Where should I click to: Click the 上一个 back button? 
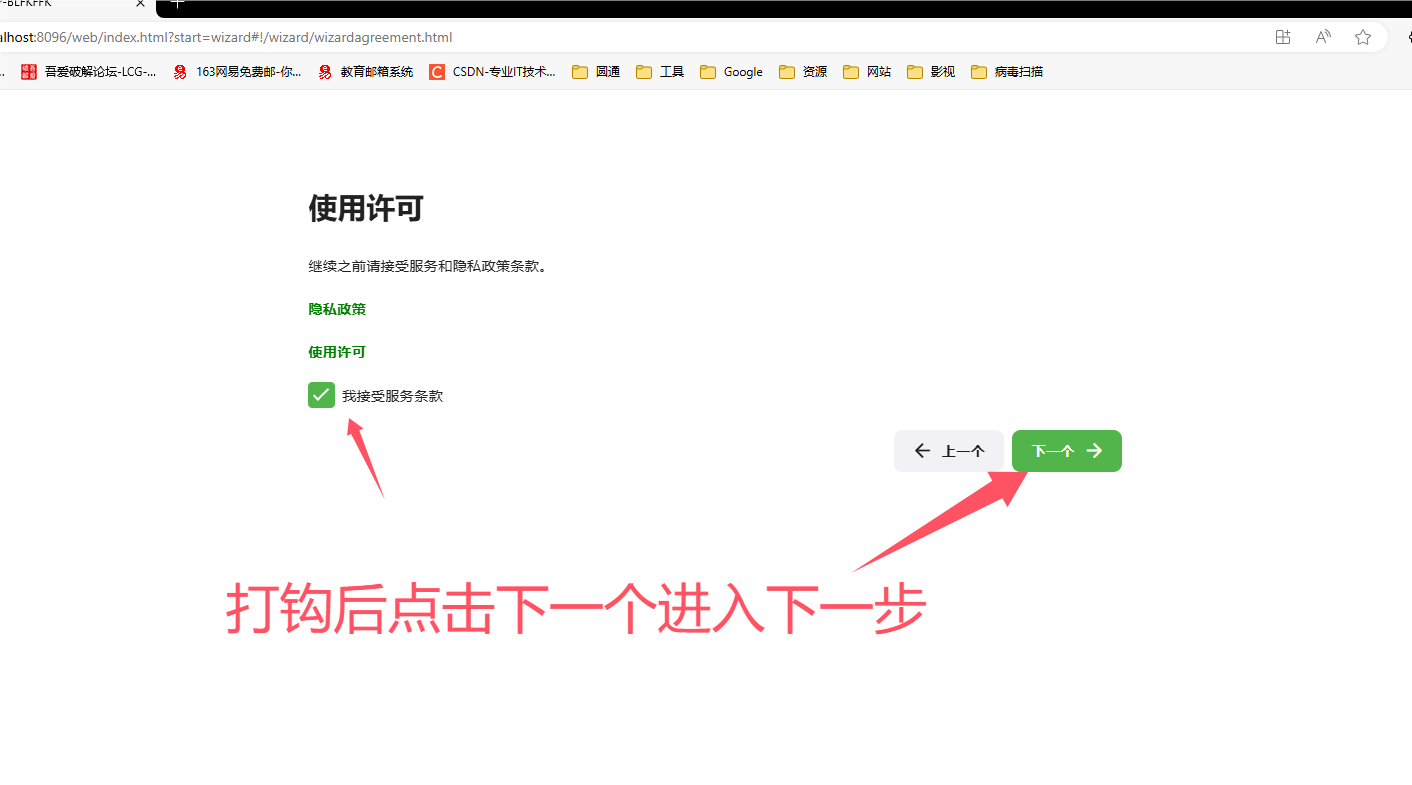[948, 451]
